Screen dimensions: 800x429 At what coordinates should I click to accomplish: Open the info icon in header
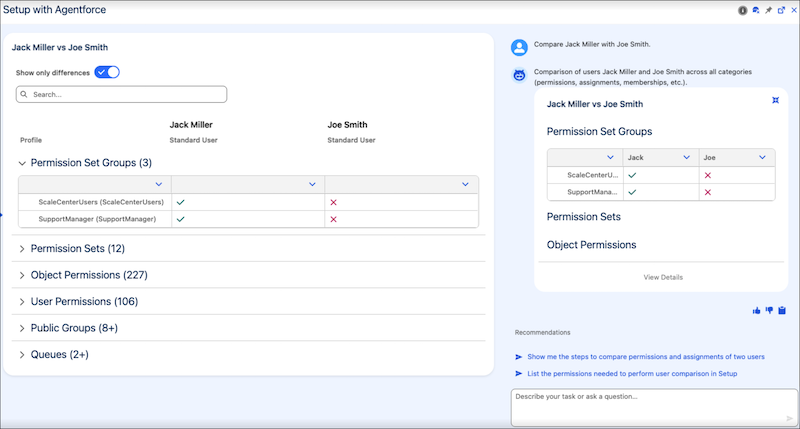(742, 10)
